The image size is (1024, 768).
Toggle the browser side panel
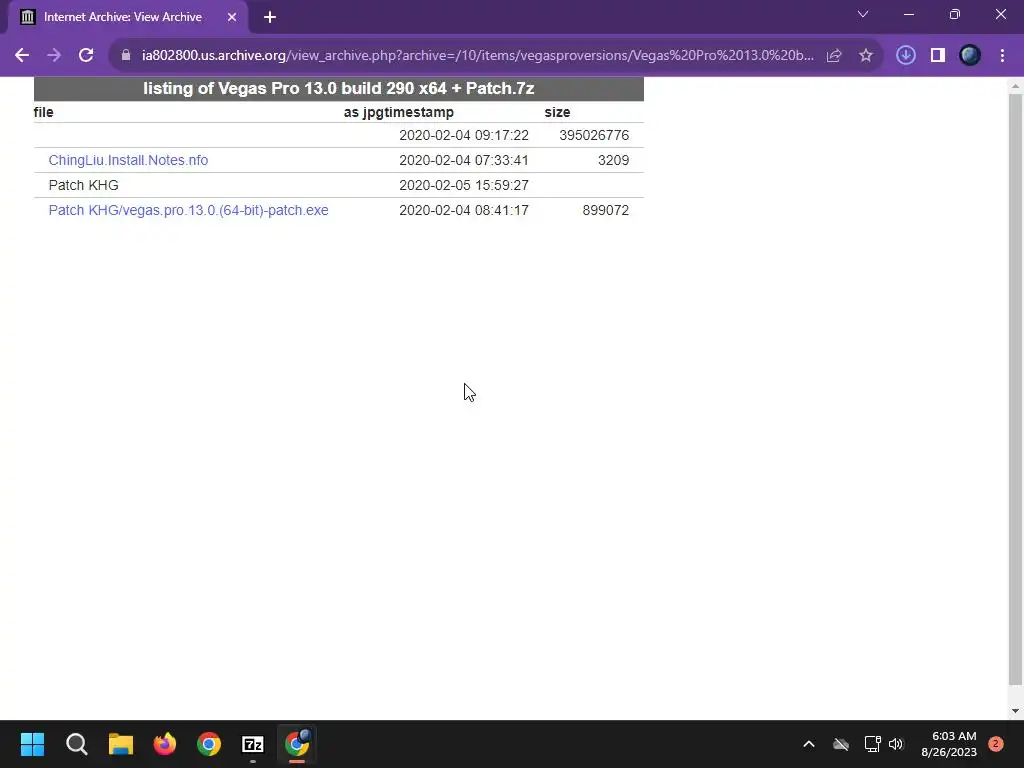938,56
